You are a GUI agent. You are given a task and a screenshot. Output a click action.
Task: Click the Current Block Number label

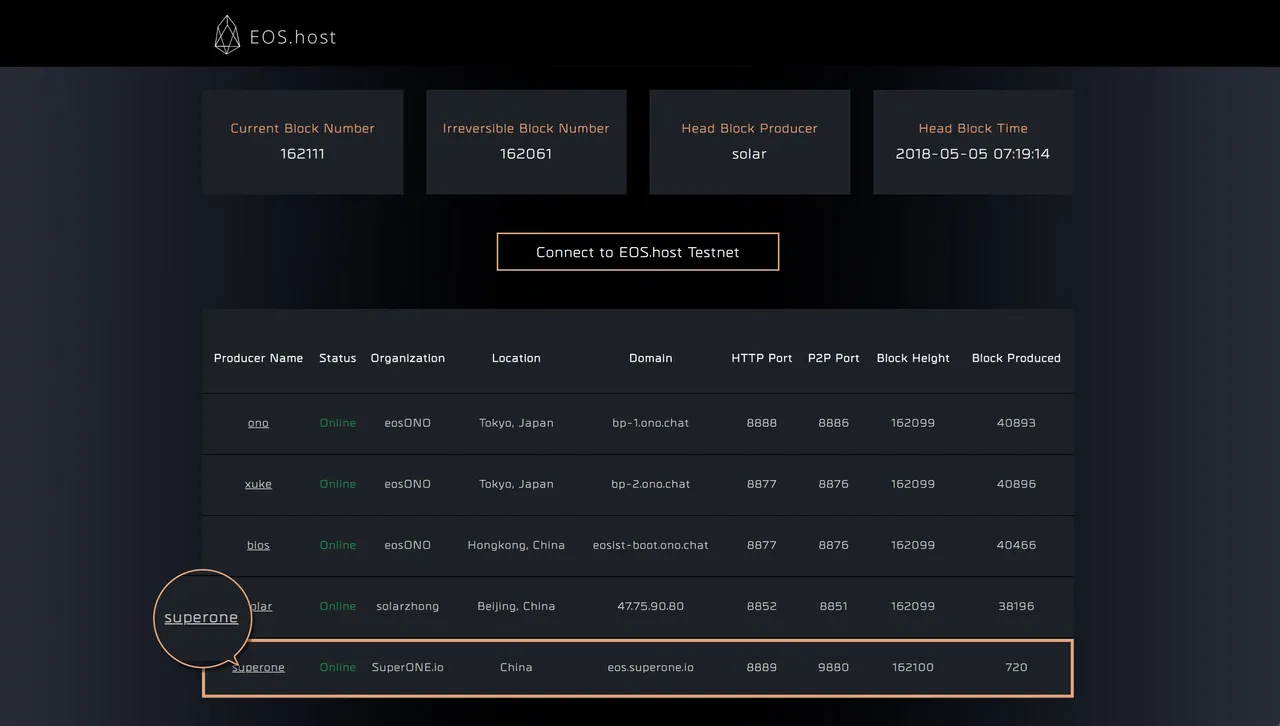(303, 128)
